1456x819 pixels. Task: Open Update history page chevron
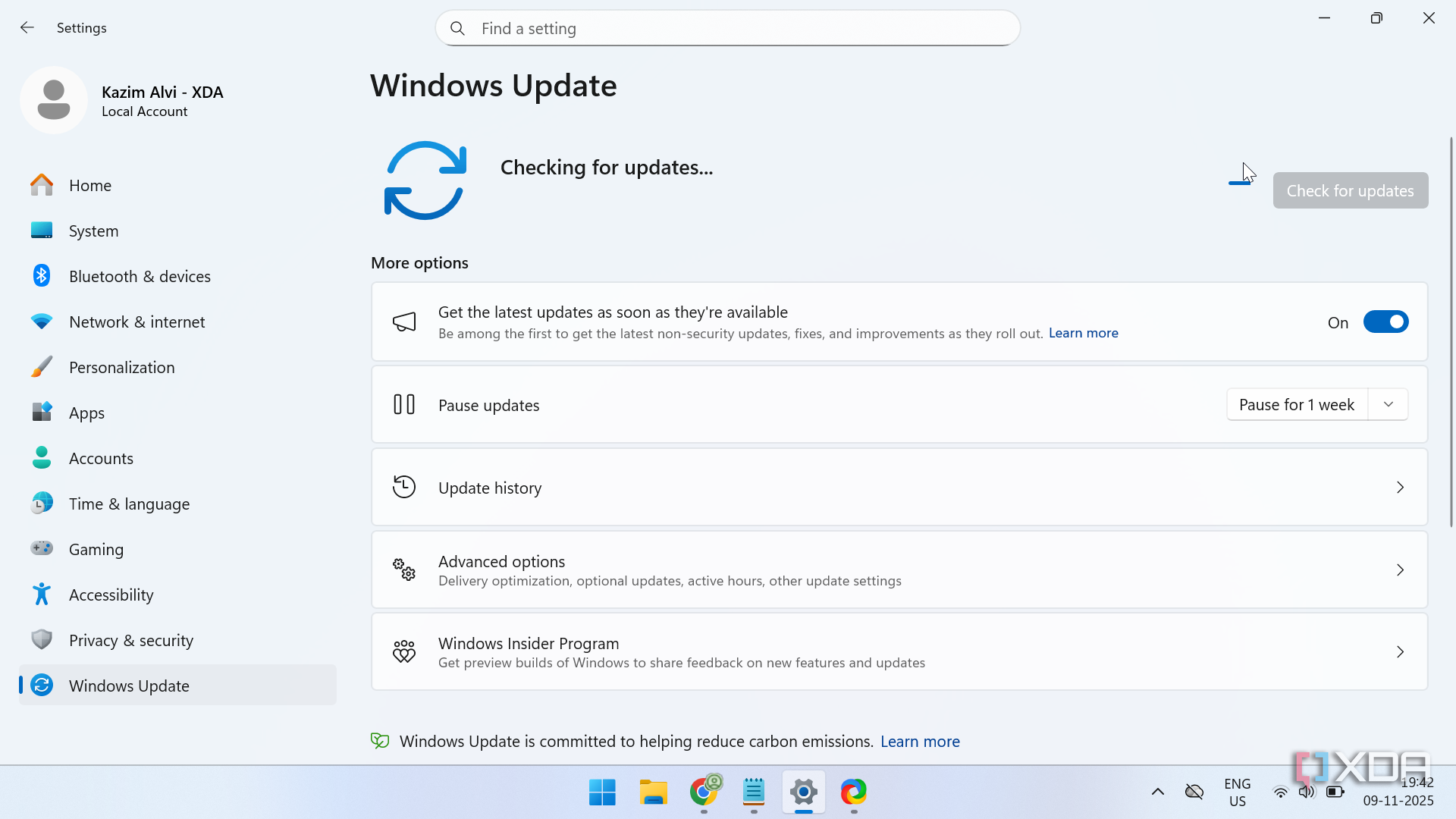click(1400, 488)
